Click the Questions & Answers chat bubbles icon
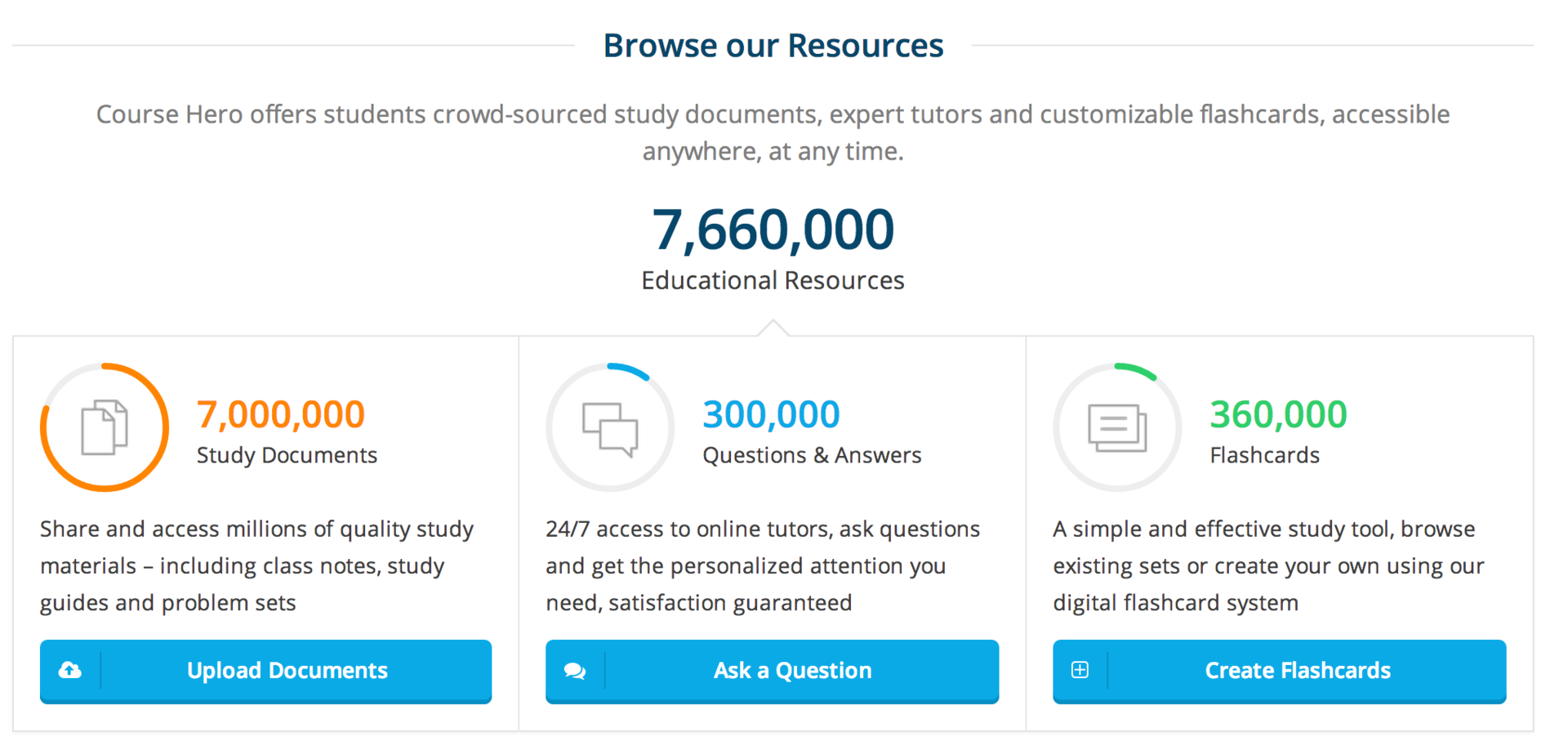Image resolution: width=1568 pixels, height=755 pixels. pyautogui.click(x=610, y=428)
